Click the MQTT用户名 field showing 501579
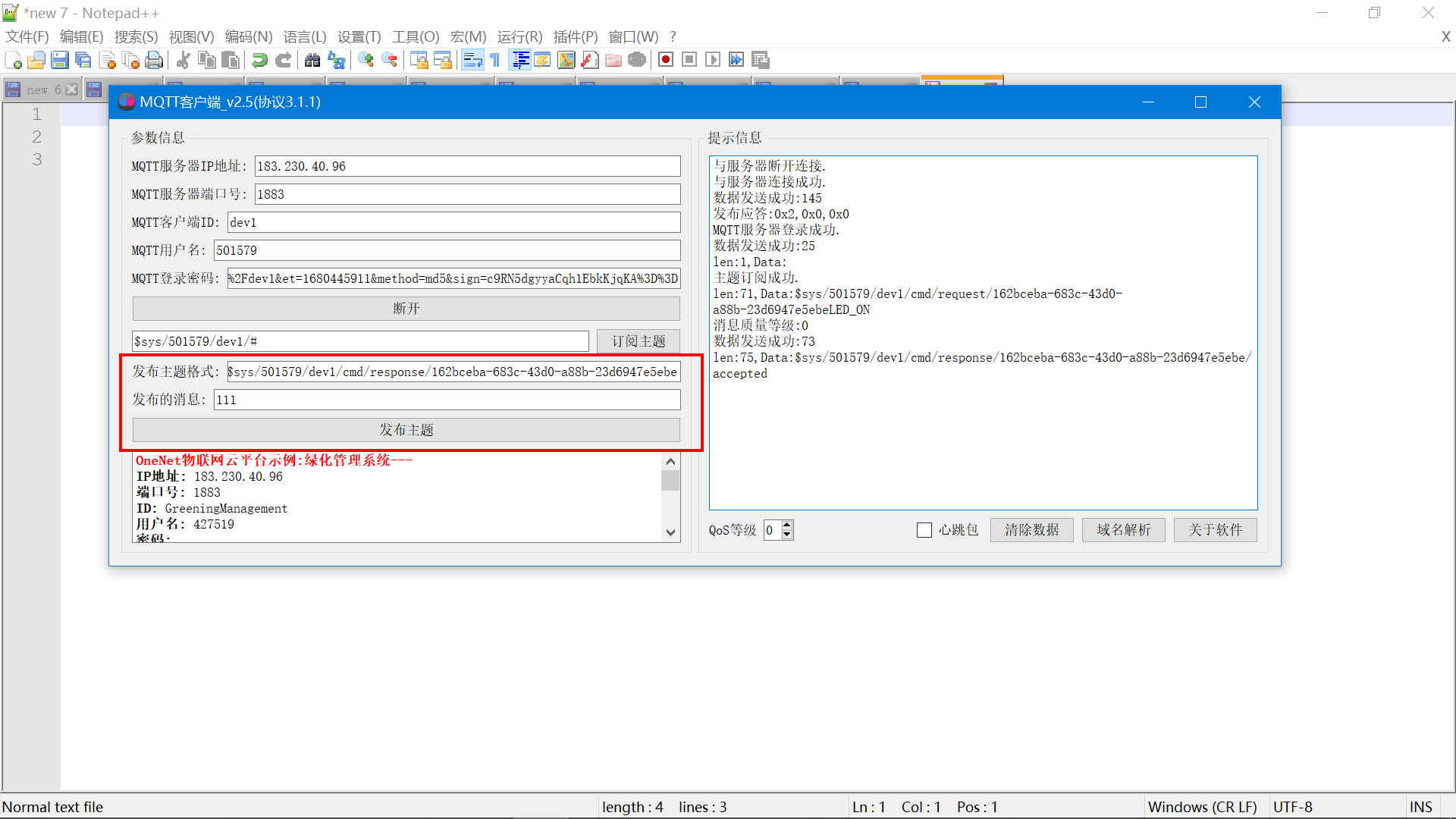 (x=447, y=250)
